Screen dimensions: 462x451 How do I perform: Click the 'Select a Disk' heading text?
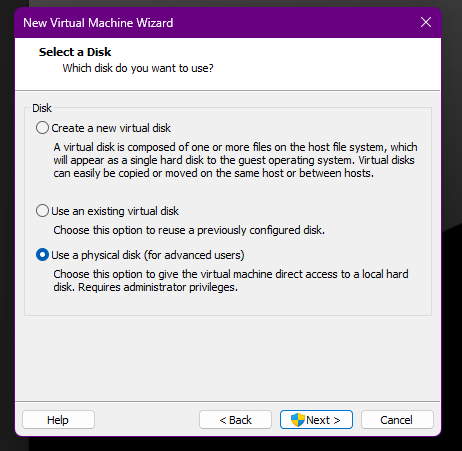tap(75, 52)
